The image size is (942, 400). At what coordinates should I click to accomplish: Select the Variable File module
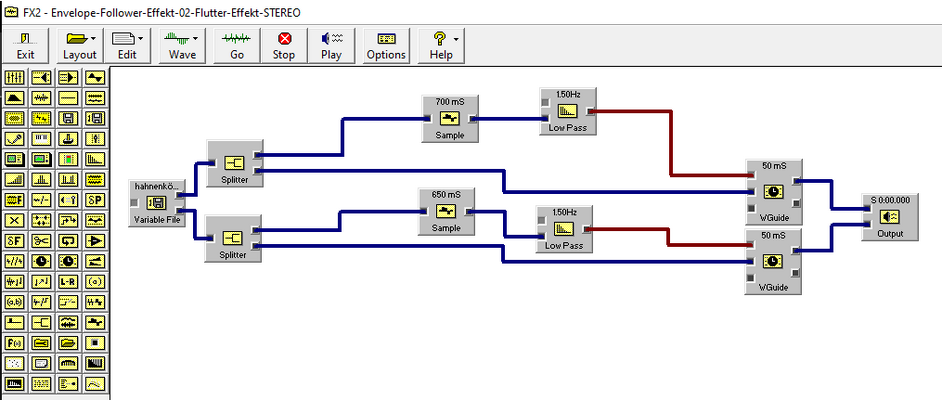click(157, 202)
